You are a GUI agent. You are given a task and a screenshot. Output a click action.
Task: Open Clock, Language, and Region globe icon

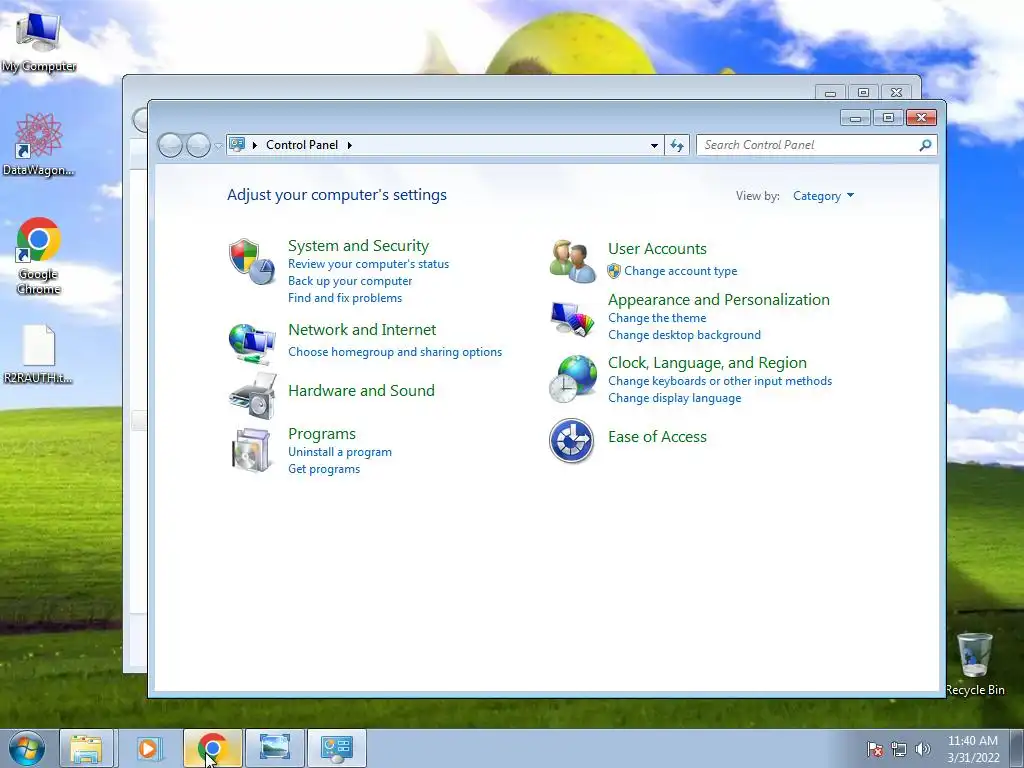572,379
